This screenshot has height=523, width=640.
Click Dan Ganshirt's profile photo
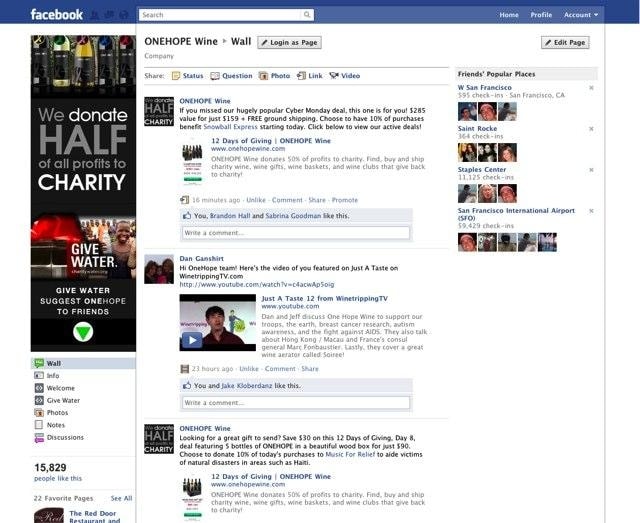click(159, 269)
